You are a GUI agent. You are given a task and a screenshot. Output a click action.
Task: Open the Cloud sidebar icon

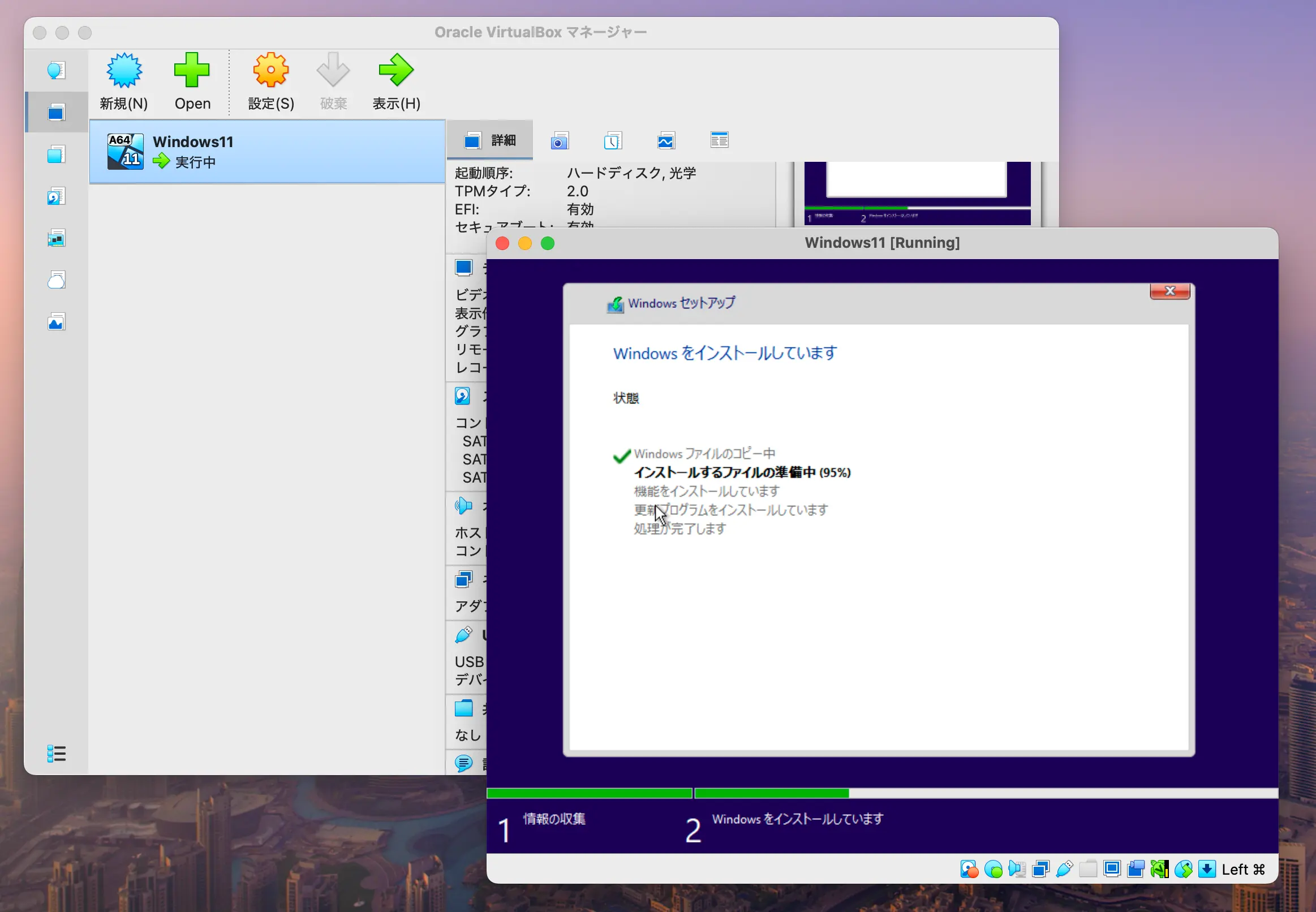tap(56, 280)
